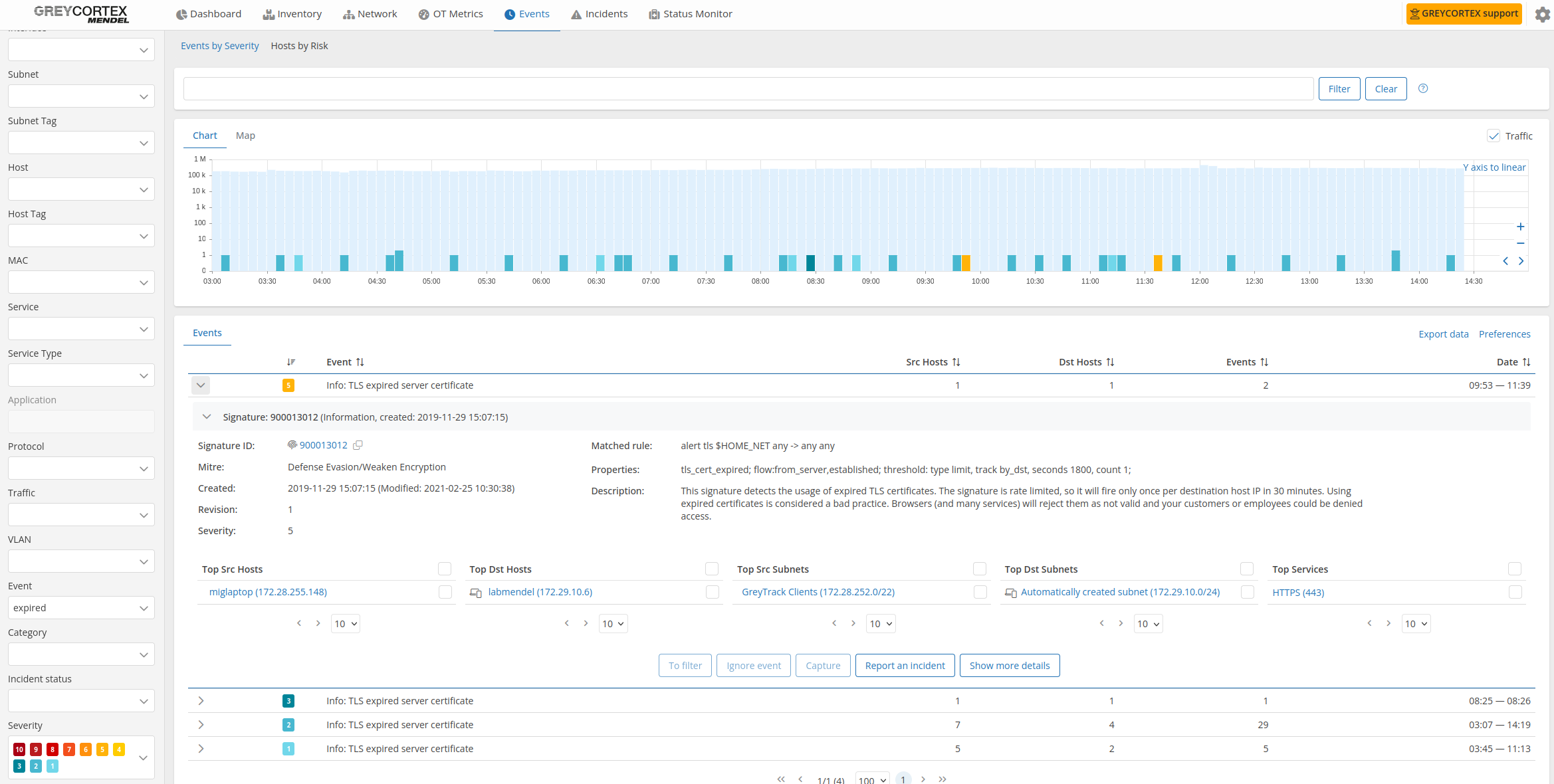Copy the Signature ID using the copy icon
This screenshot has height=784, width=1554.
pos(358,444)
